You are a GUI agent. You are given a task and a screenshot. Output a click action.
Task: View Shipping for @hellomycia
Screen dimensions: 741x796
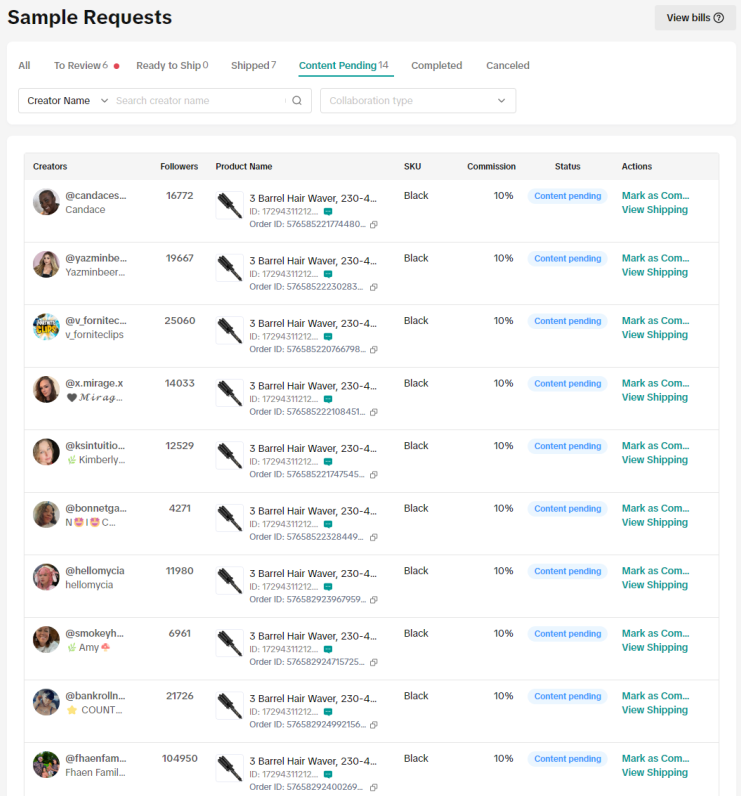click(x=655, y=585)
